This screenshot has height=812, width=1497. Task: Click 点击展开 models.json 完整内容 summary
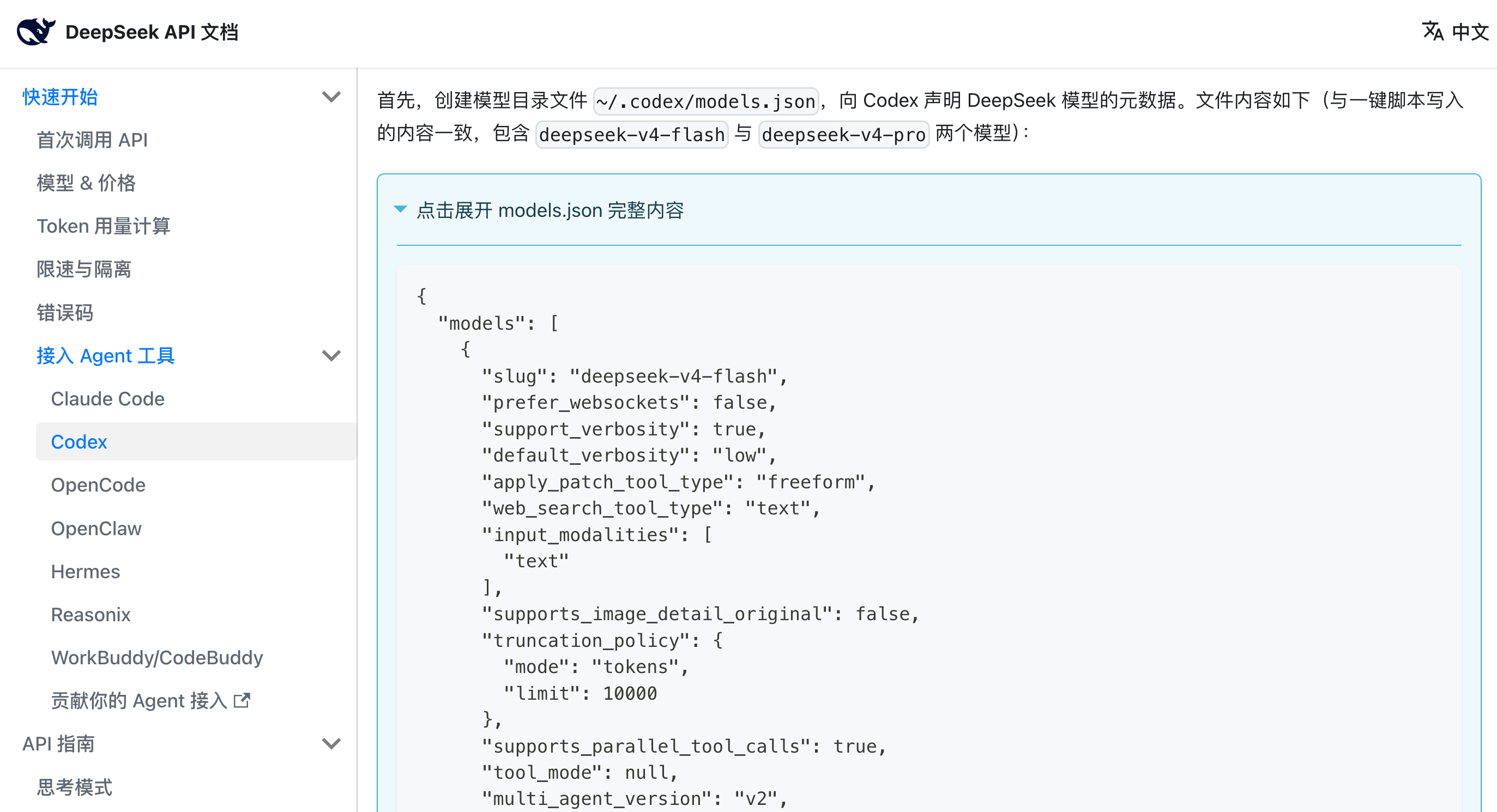click(550, 210)
